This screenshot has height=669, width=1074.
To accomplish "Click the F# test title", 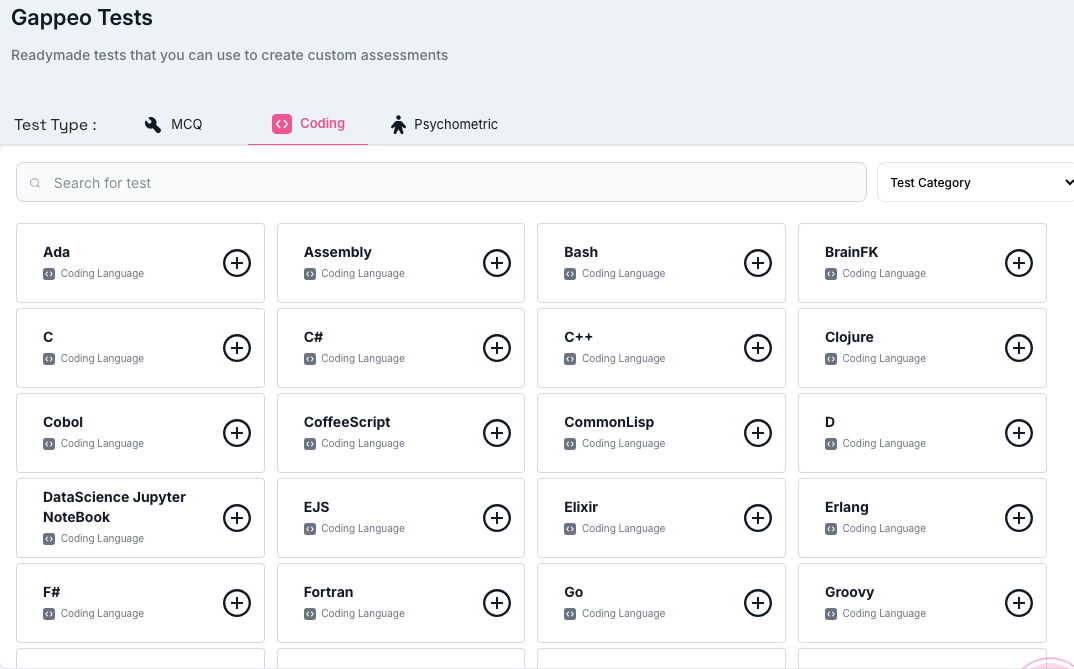I will pos(51,592).
